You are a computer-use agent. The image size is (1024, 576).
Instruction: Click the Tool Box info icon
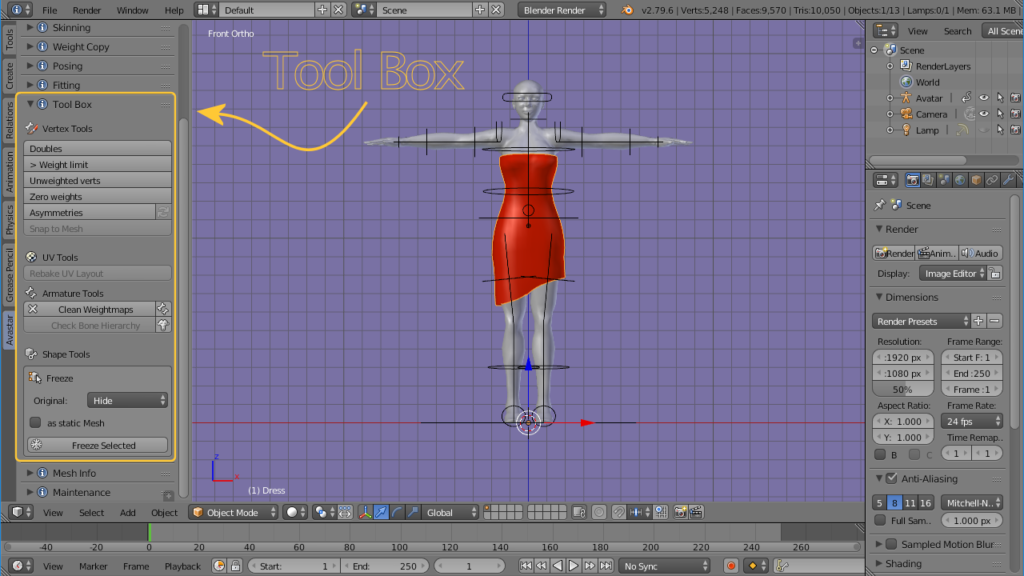tap(43, 104)
